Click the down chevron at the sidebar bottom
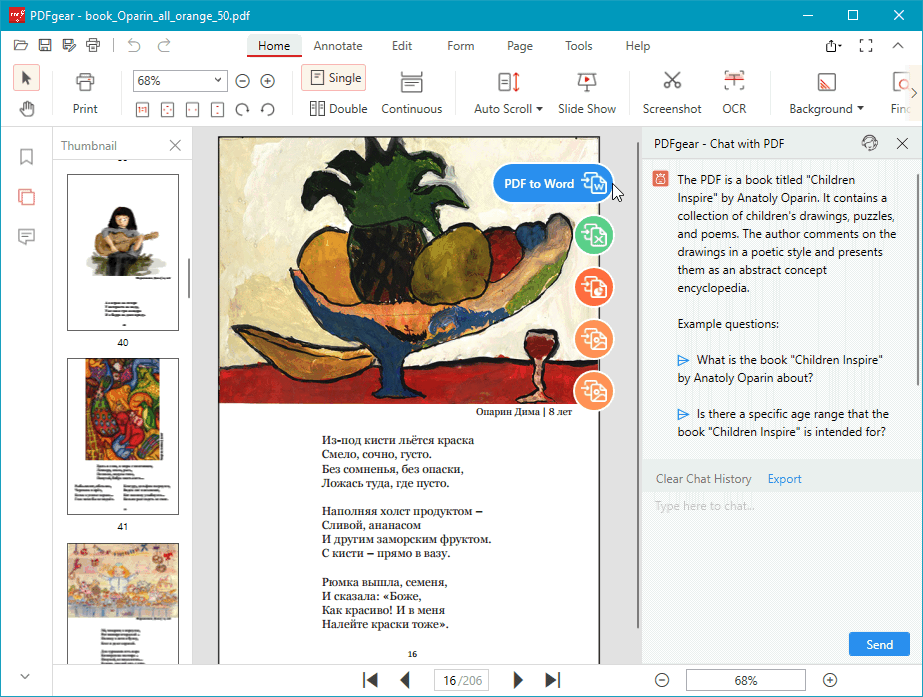Screen dimensions: 923x697 coord(25,676)
